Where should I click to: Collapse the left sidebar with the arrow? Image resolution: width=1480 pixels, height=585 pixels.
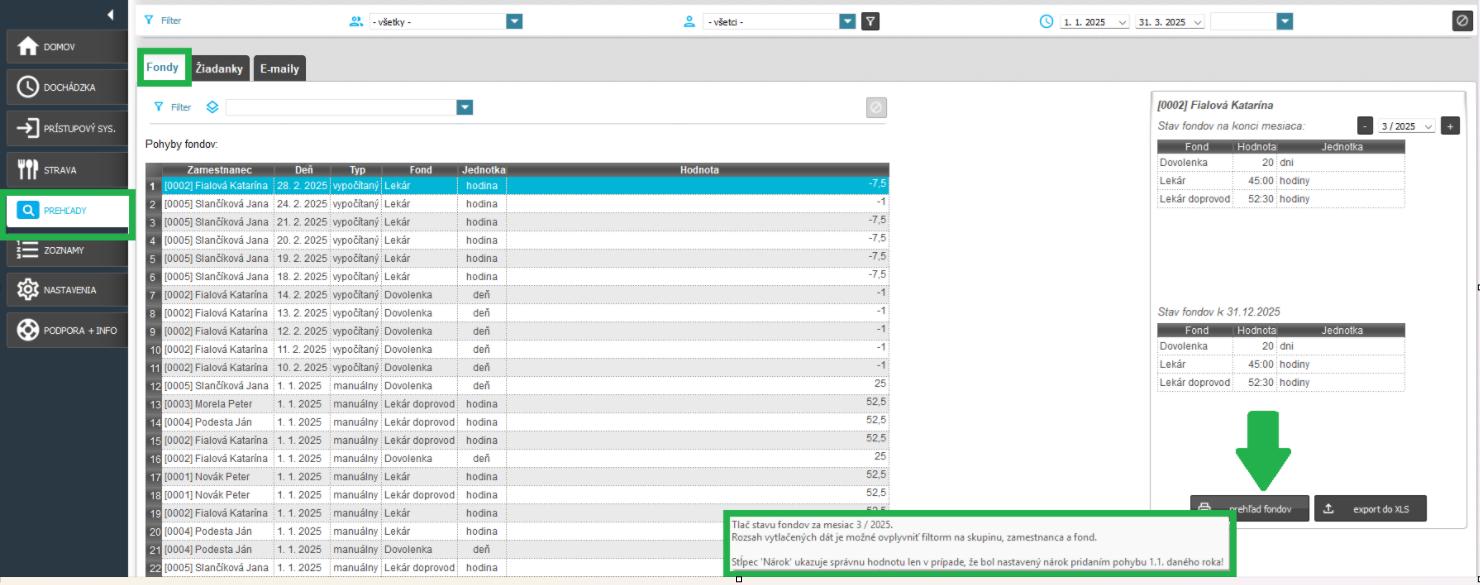tap(110, 15)
